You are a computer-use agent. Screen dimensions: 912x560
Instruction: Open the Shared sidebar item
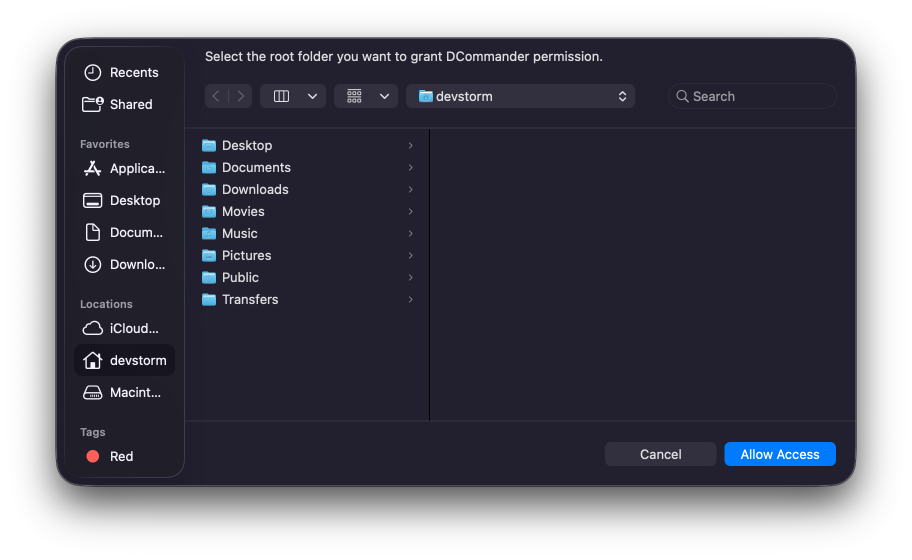tap(124, 105)
